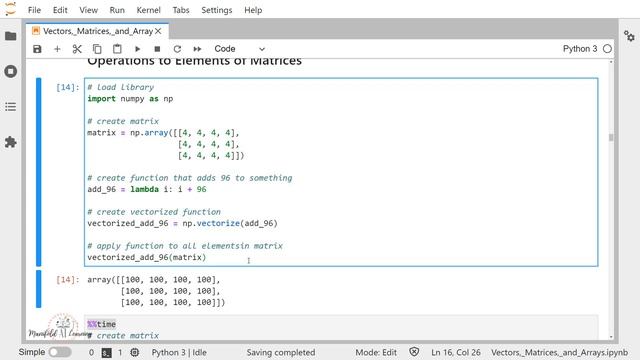The height and width of the screenshot is (360, 640).
Task: Toggle Simple interface mode switch
Action: point(60,352)
